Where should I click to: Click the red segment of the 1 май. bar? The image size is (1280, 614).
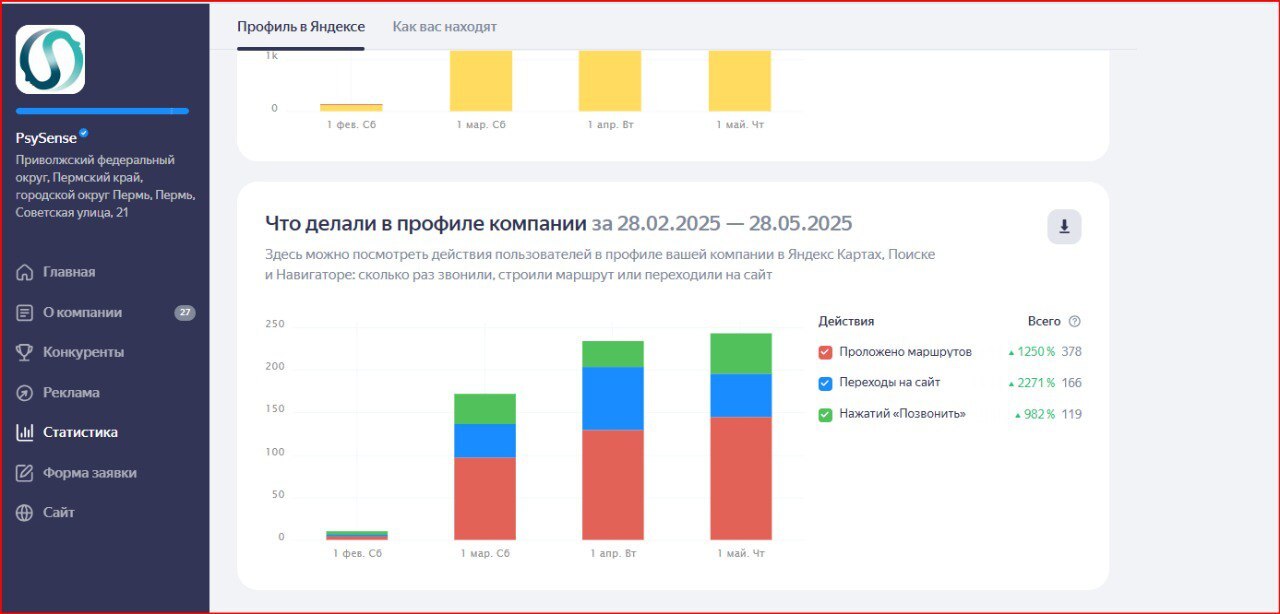pyautogui.click(x=741, y=478)
